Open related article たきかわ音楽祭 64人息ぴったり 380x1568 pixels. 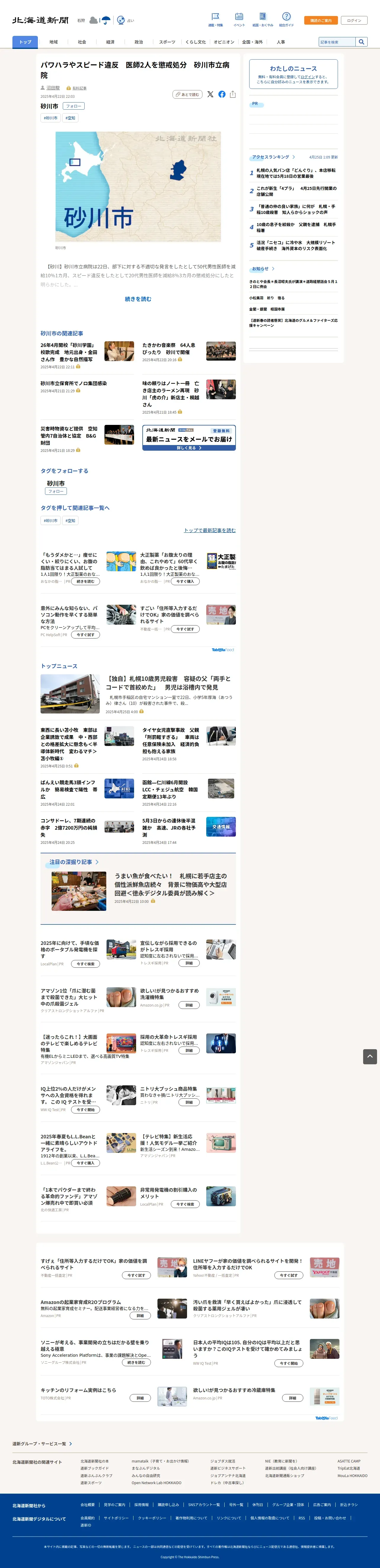[170, 348]
